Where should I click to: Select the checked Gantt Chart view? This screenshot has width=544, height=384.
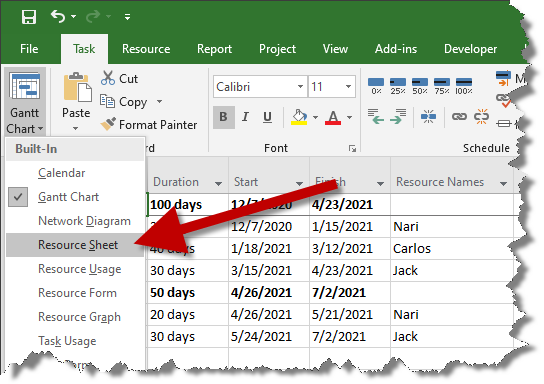(x=75, y=197)
